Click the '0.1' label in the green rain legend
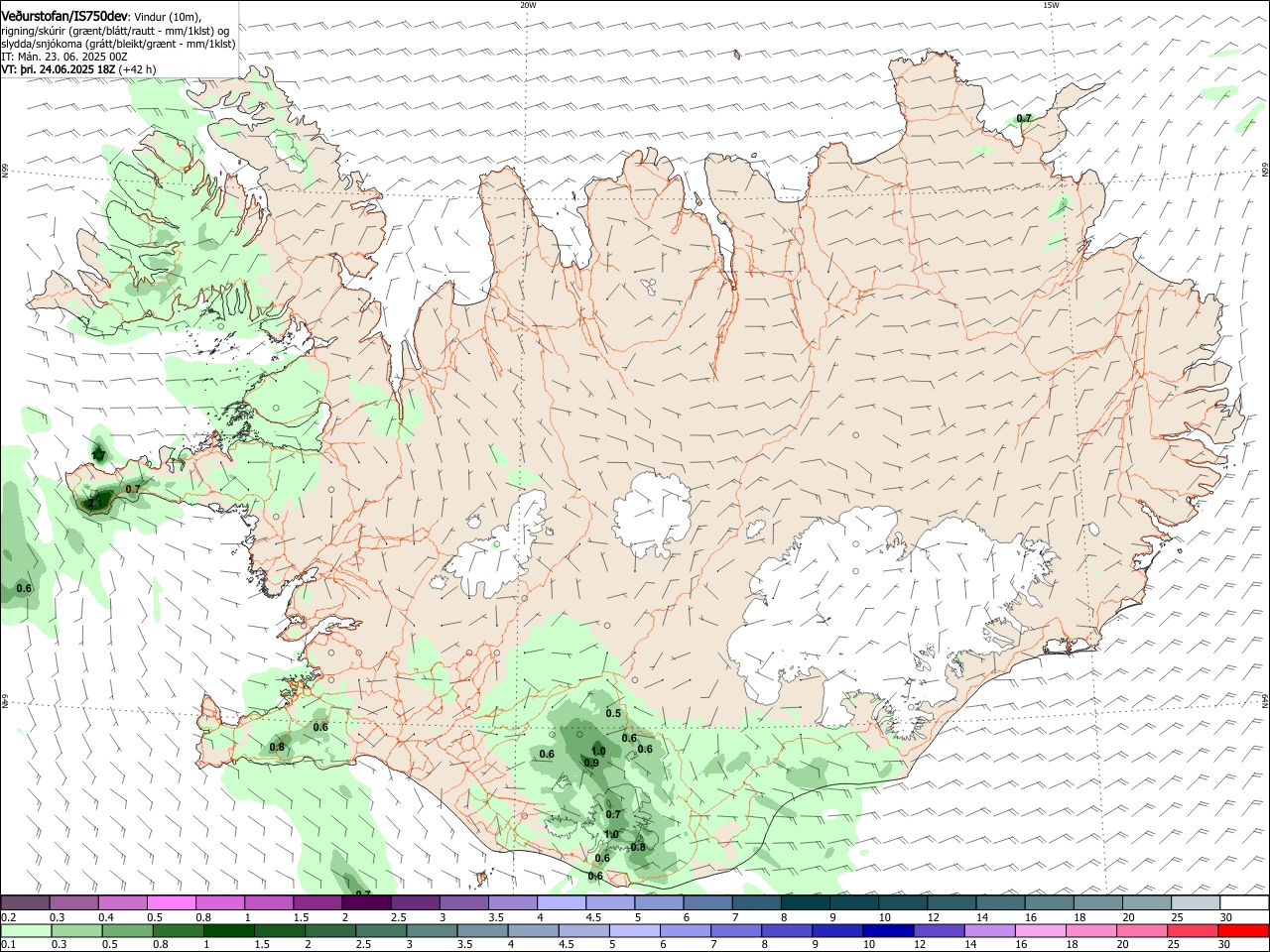The height and width of the screenshot is (952, 1270). tap(9, 945)
